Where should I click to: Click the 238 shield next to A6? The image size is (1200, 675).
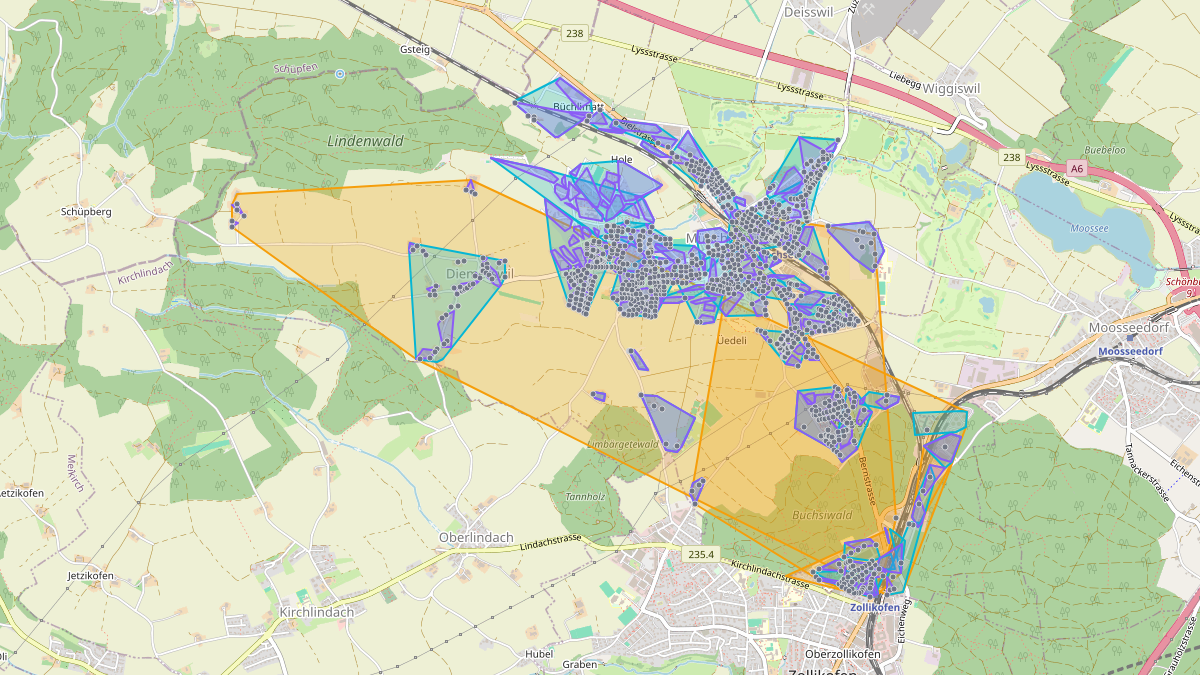pyautogui.click(x=1012, y=158)
